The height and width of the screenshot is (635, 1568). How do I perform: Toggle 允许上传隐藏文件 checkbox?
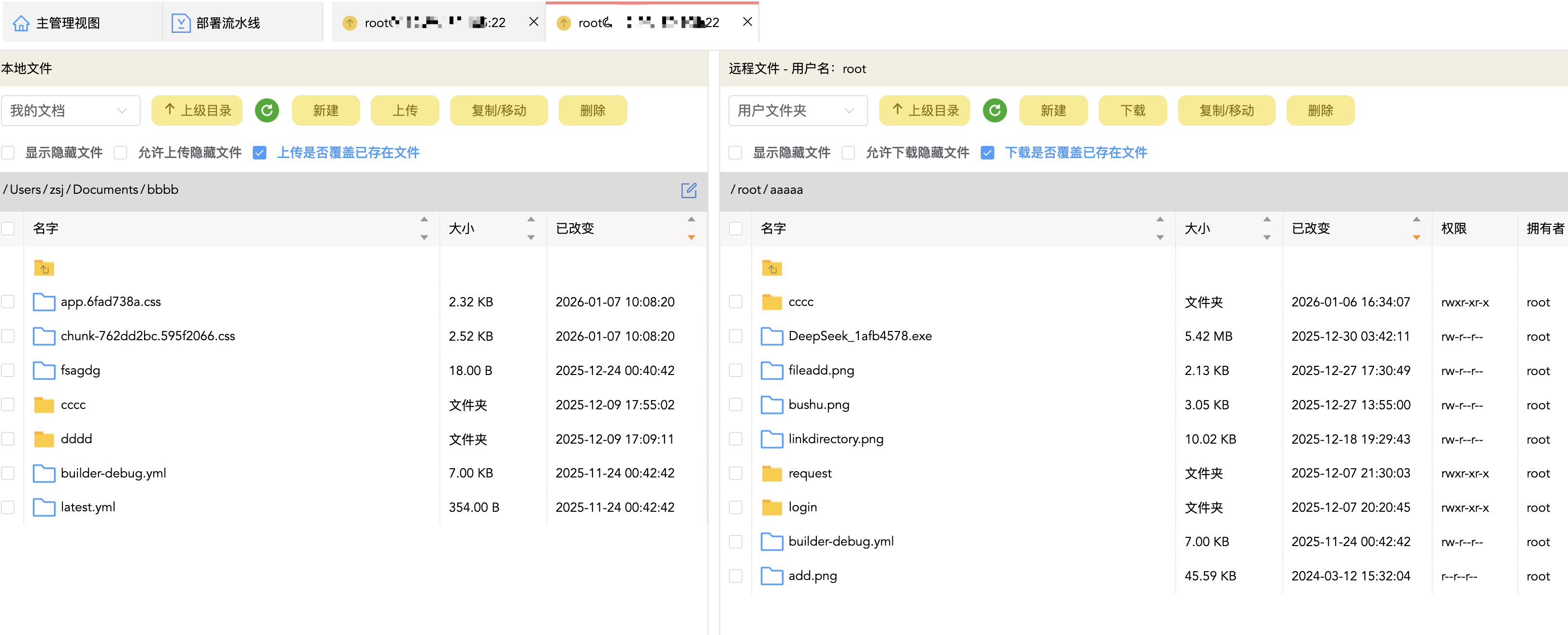(120, 152)
